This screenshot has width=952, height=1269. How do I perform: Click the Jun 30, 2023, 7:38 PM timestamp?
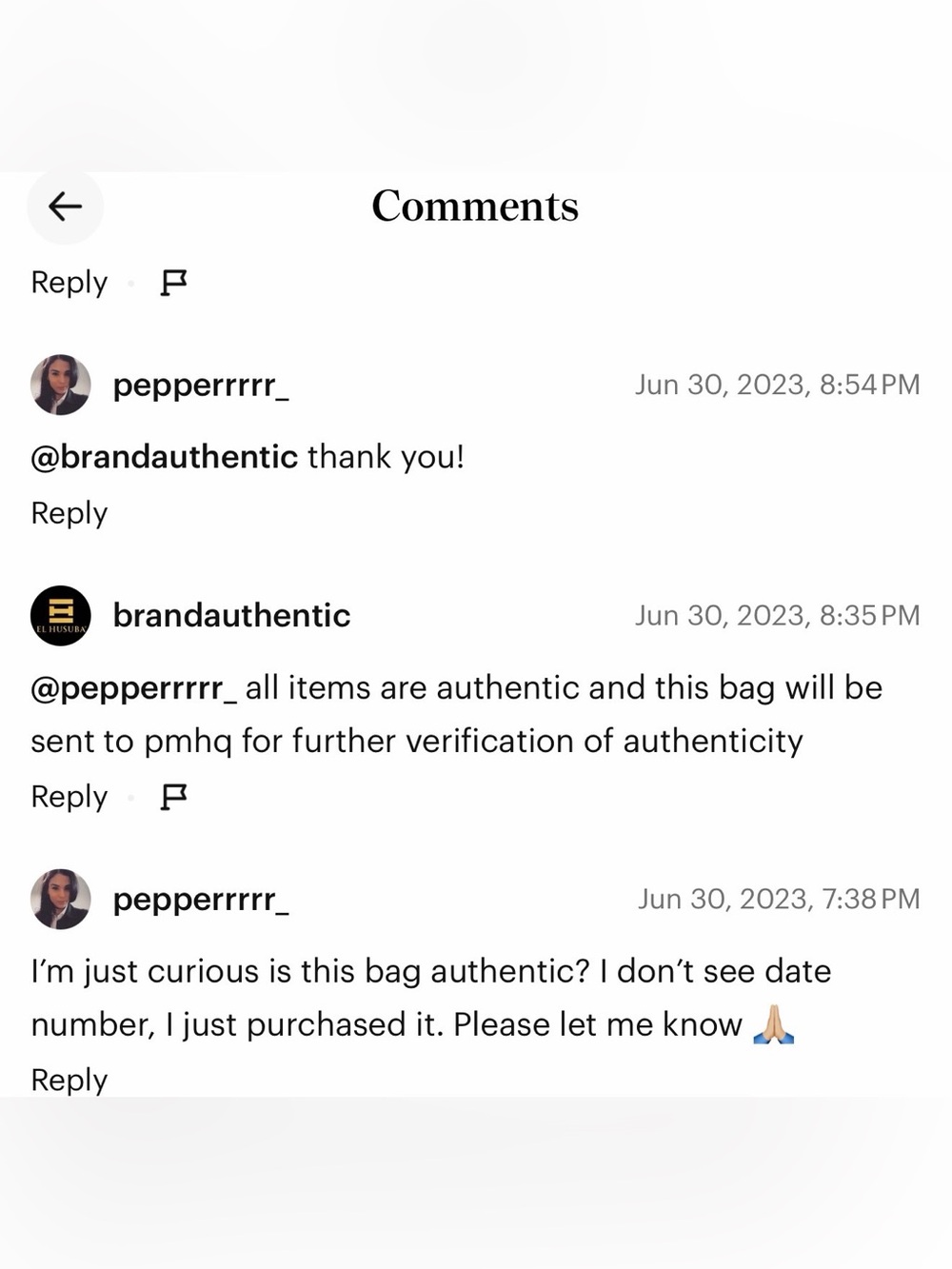coord(779,899)
